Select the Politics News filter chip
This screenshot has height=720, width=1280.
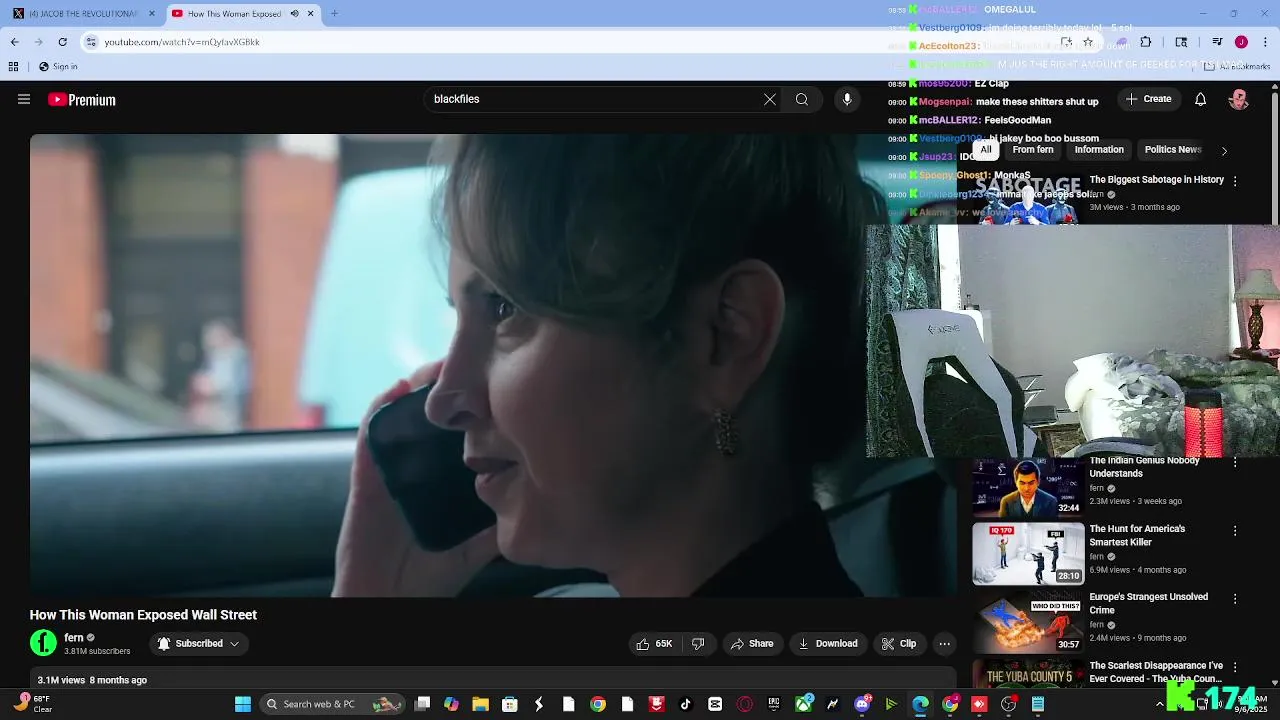coord(1173,150)
